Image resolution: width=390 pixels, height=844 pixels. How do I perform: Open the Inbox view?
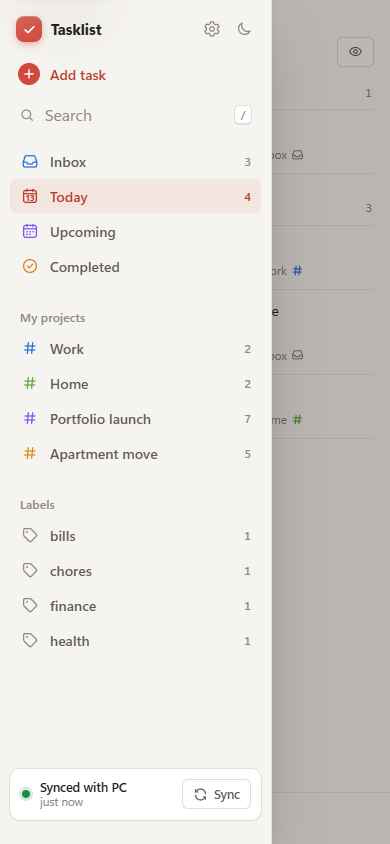tap(136, 162)
